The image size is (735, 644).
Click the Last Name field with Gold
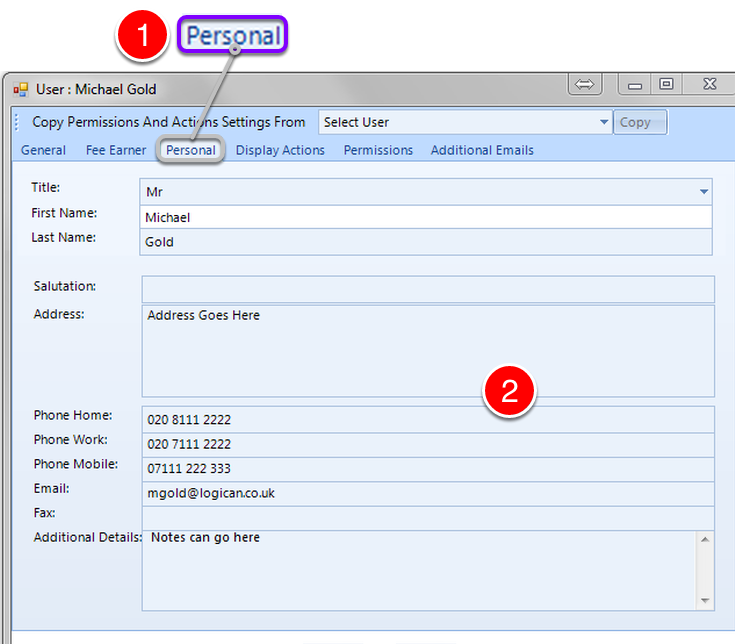tap(426, 242)
